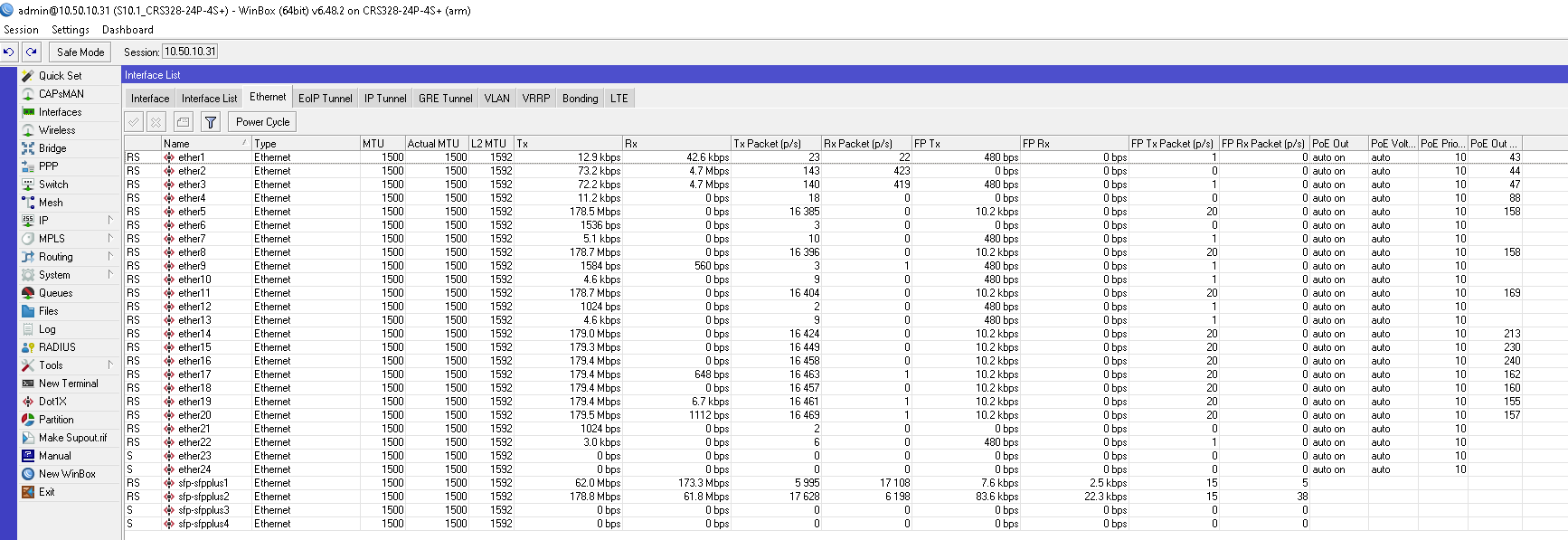
Task: Toggle Safe Mode
Action: click(x=80, y=52)
